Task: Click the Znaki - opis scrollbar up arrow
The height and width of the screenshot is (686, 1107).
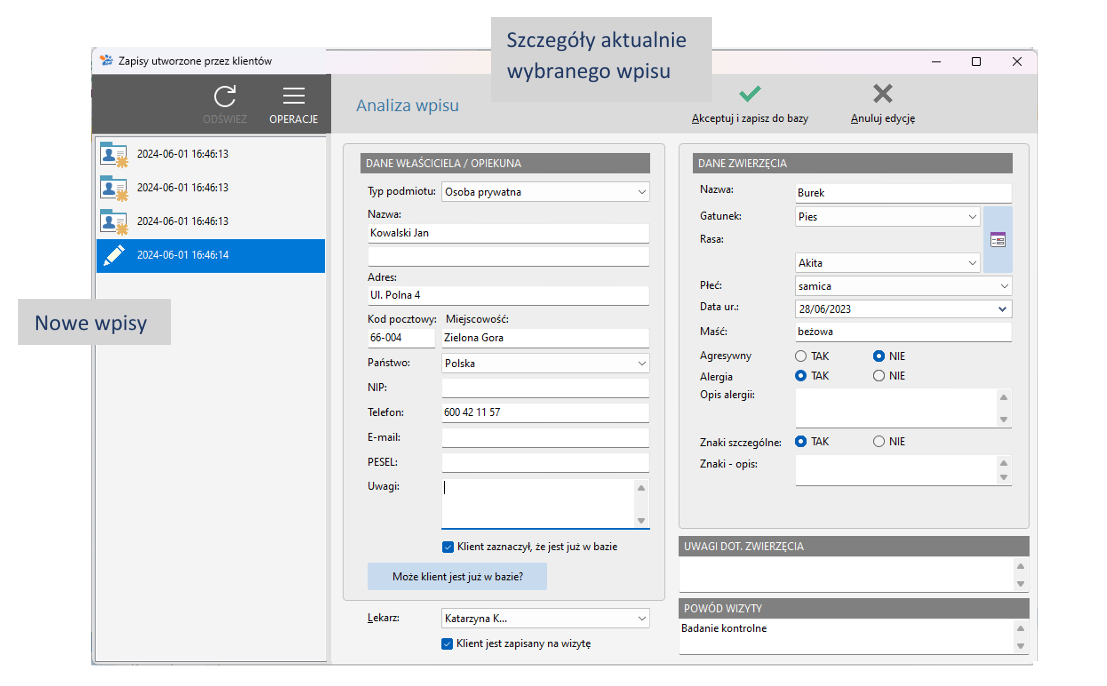Action: point(1004,463)
